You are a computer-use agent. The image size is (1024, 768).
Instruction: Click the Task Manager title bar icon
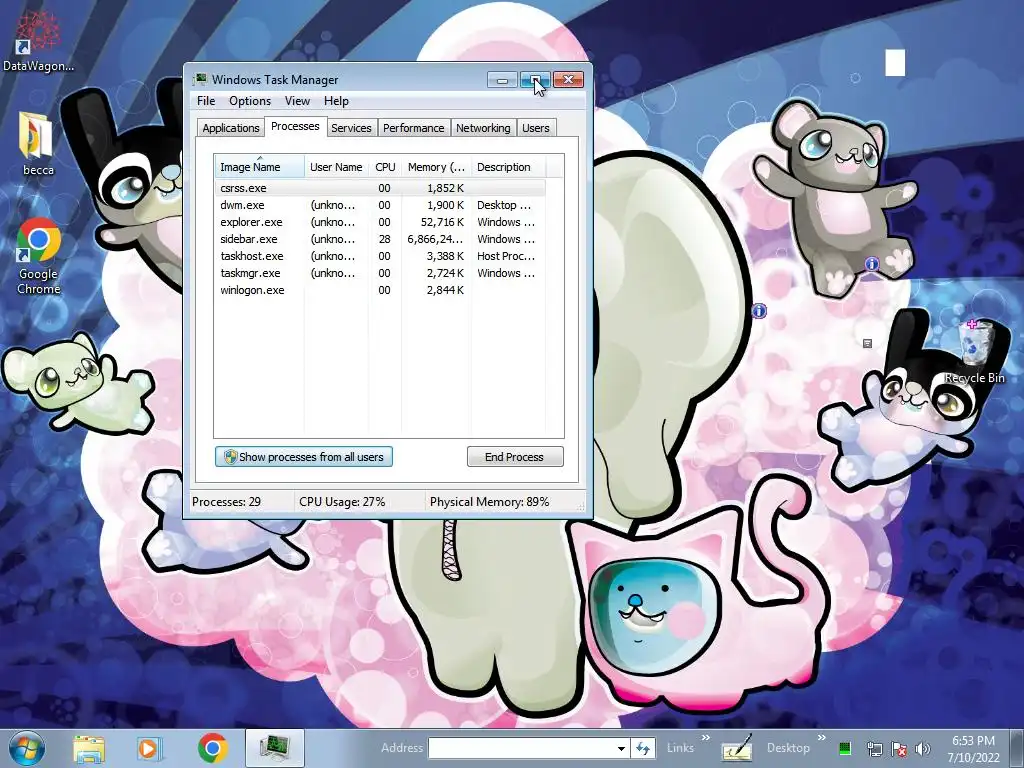pyautogui.click(x=200, y=80)
